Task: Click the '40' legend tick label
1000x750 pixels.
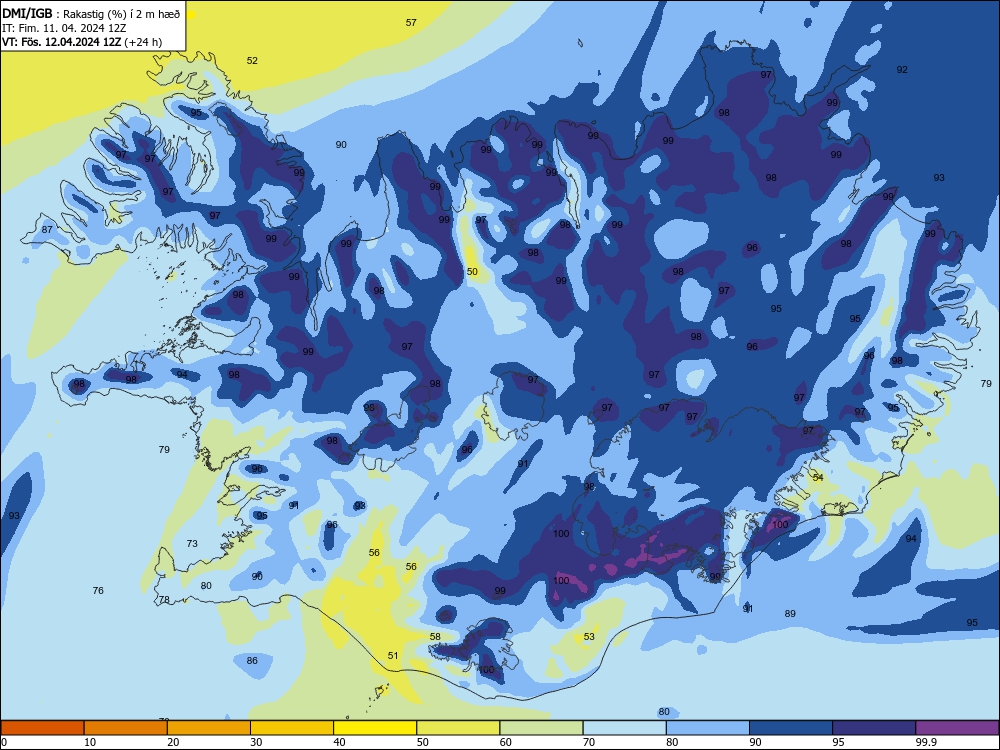Action: [x=339, y=742]
